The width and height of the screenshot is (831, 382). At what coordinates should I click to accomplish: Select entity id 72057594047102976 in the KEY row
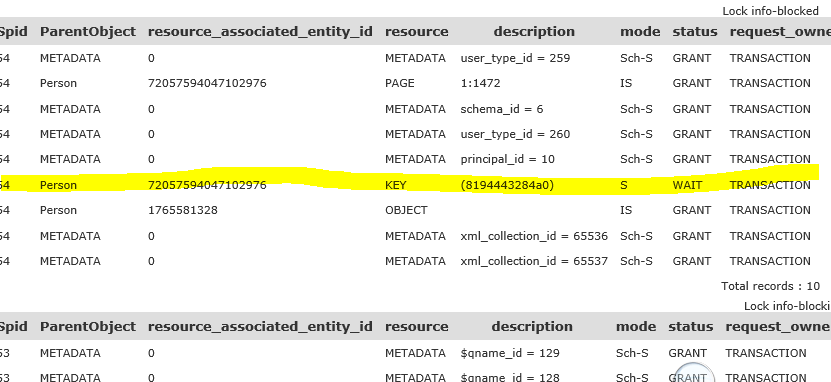[x=207, y=185]
